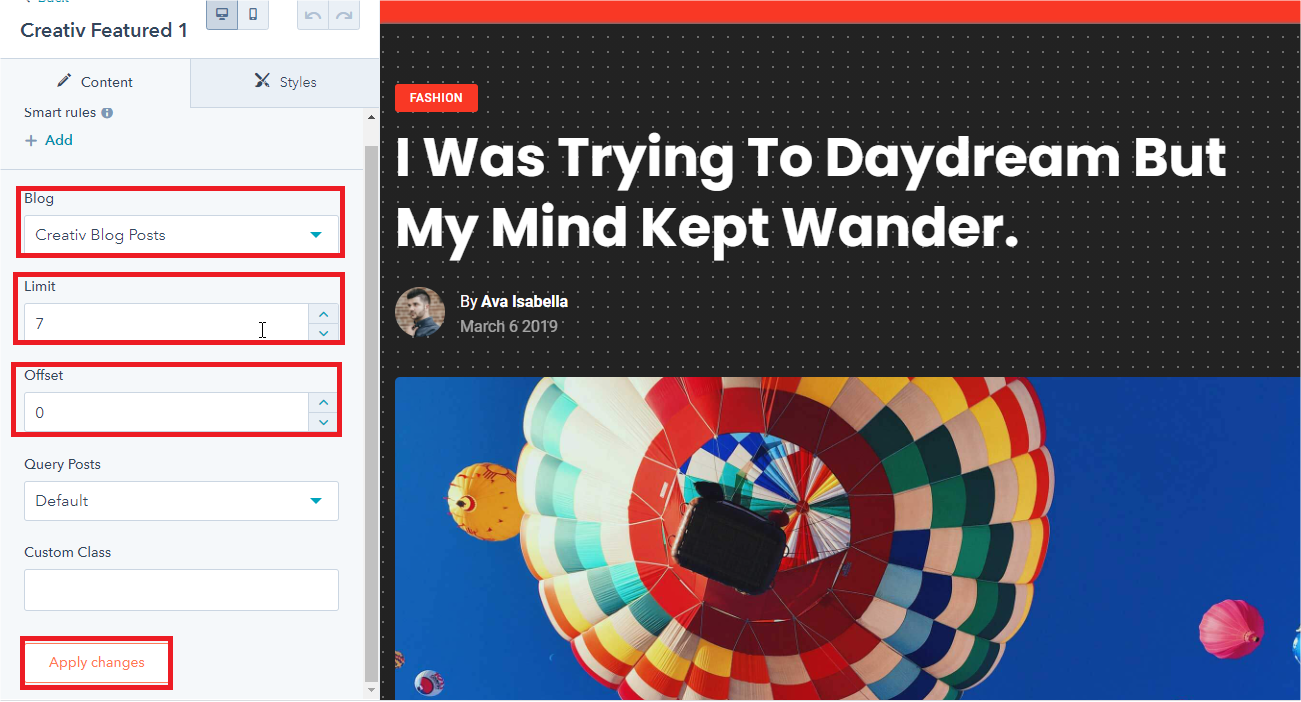Open Query Posts Default dropdown
Screen dimensions: 1301x702
click(181, 501)
